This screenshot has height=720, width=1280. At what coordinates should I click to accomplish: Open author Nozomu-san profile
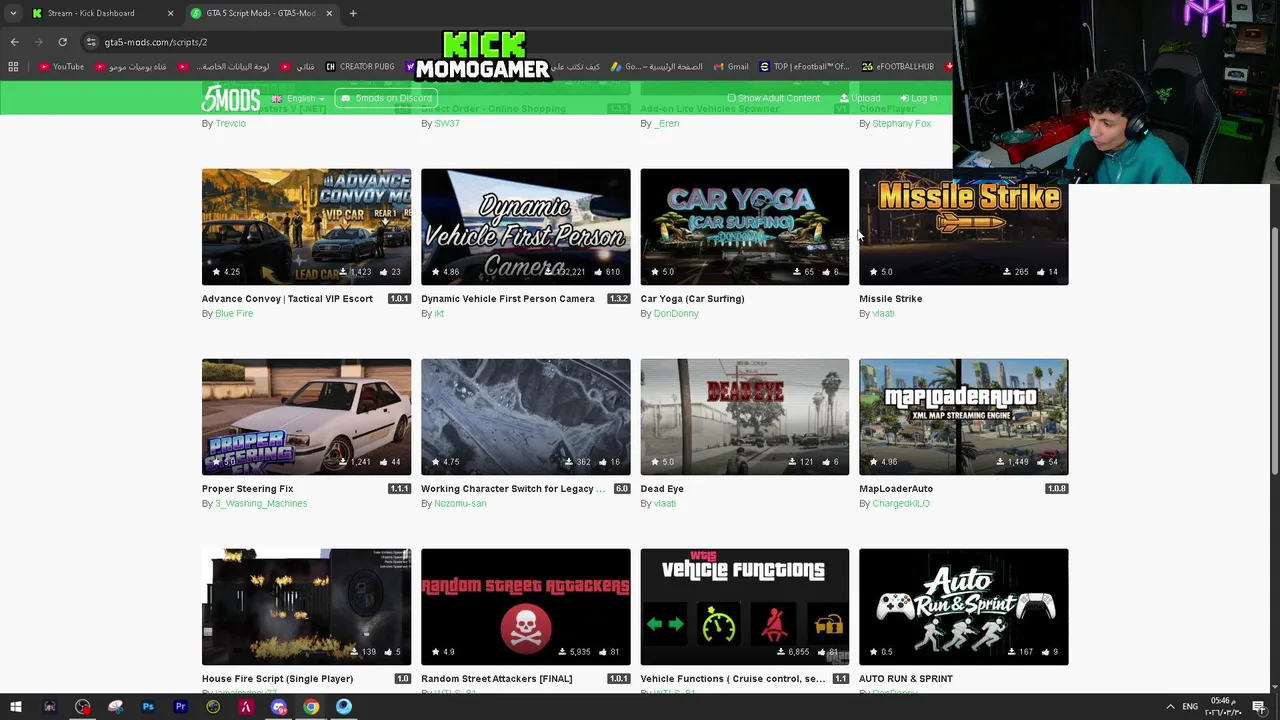[460, 504]
